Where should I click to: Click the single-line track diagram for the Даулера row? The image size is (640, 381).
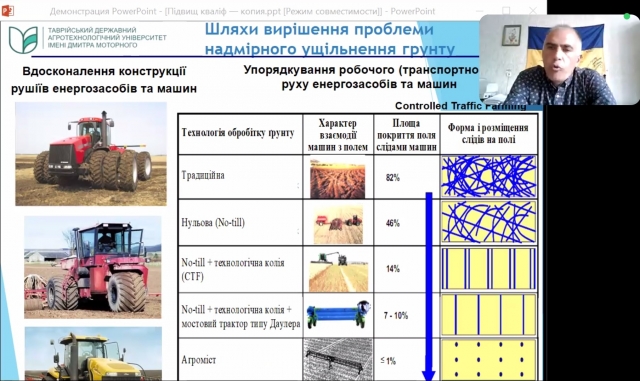point(489,315)
